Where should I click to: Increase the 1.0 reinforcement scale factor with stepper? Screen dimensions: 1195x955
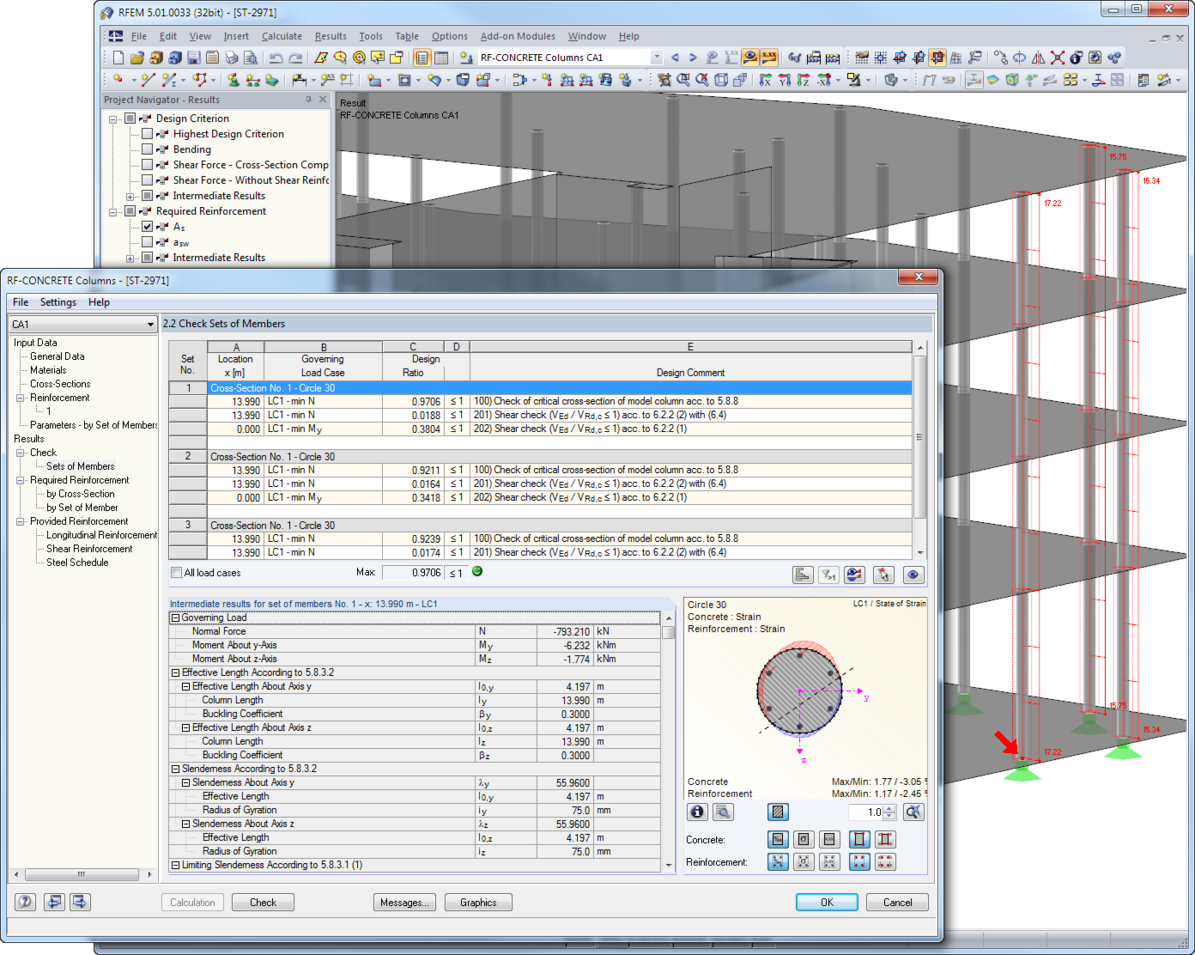pos(889,807)
